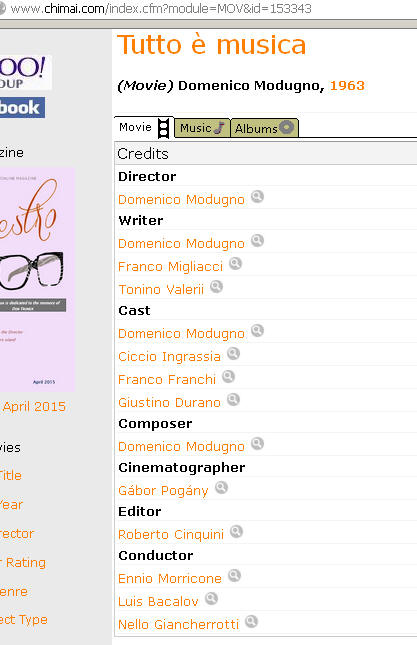Open Franco Franchi cast link
Viewport: 417px width, 645px height.
pyautogui.click(x=167, y=380)
